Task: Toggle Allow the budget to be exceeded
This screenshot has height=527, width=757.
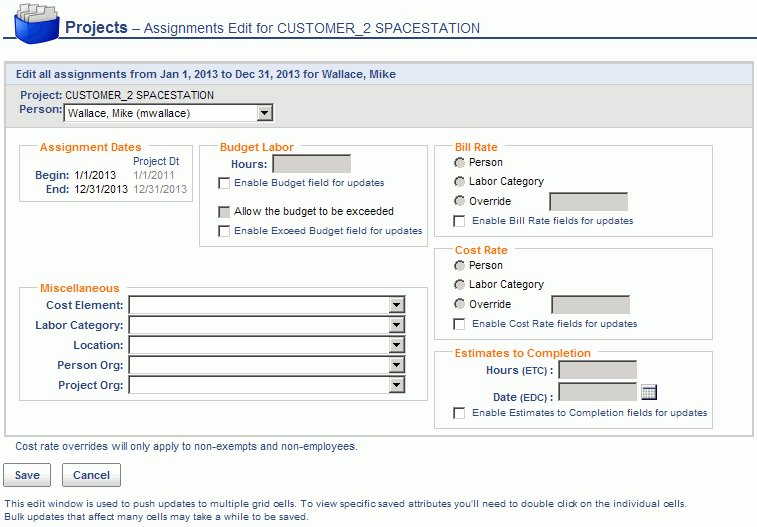Action: [x=224, y=212]
